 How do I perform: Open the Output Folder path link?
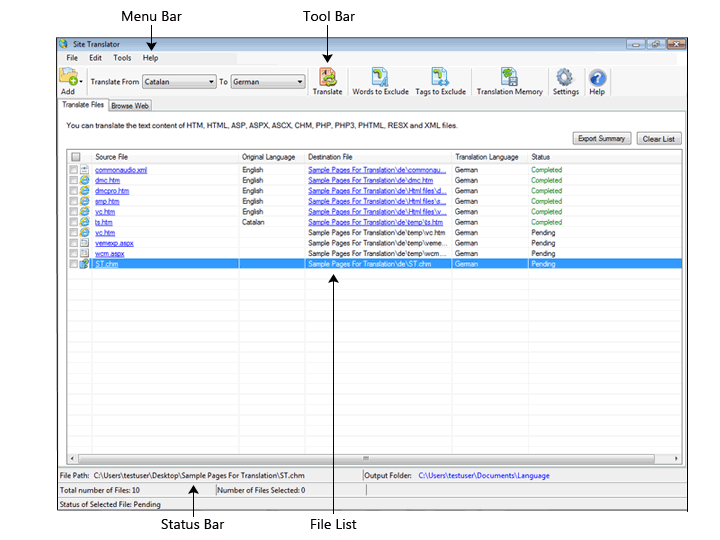pyautogui.click(x=484, y=476)
